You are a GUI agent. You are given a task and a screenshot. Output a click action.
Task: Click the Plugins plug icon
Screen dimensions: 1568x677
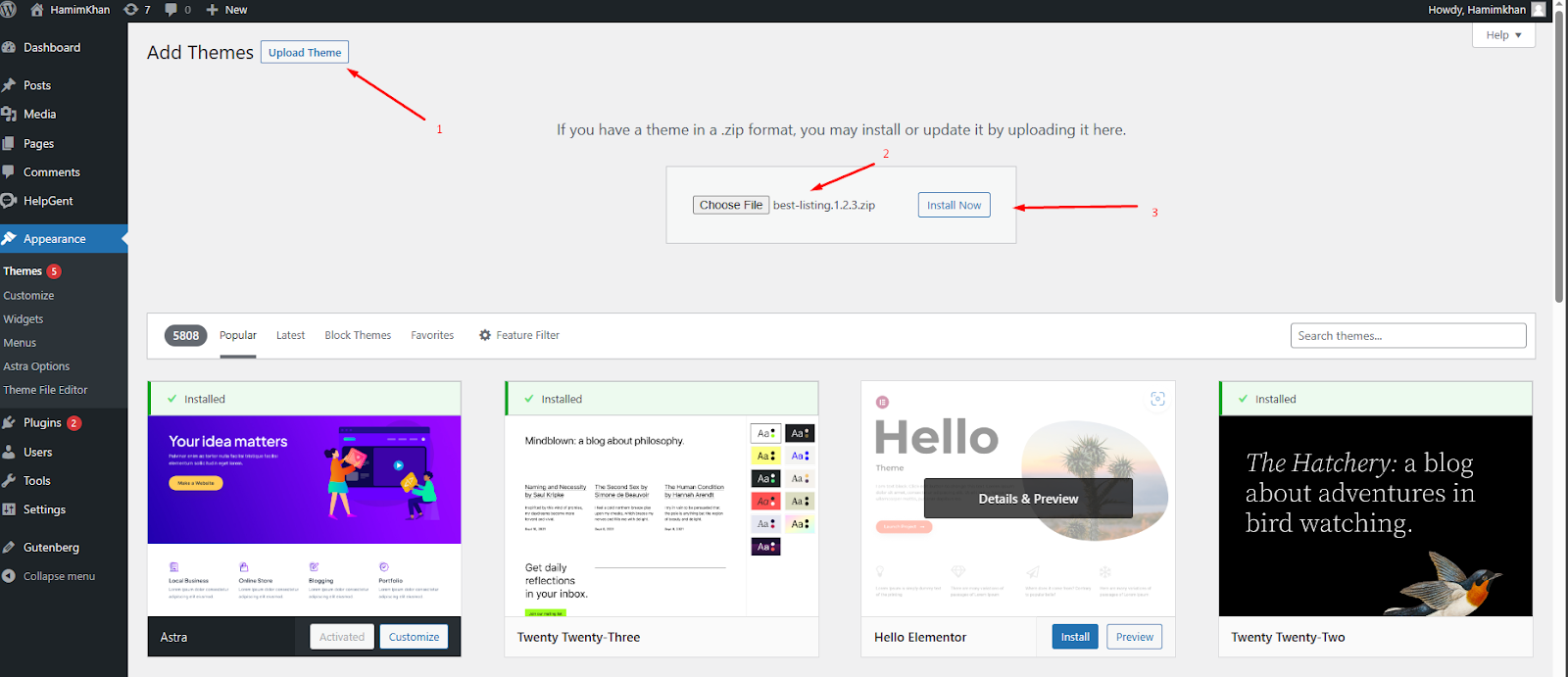click(9, 422)
